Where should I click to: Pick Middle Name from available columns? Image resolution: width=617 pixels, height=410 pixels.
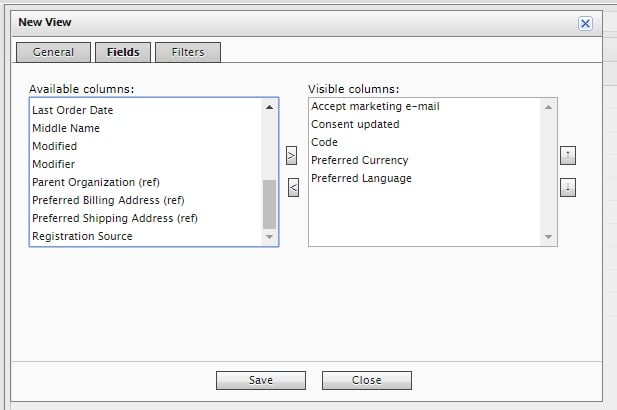pyautogui.click(x=66, y=128)
